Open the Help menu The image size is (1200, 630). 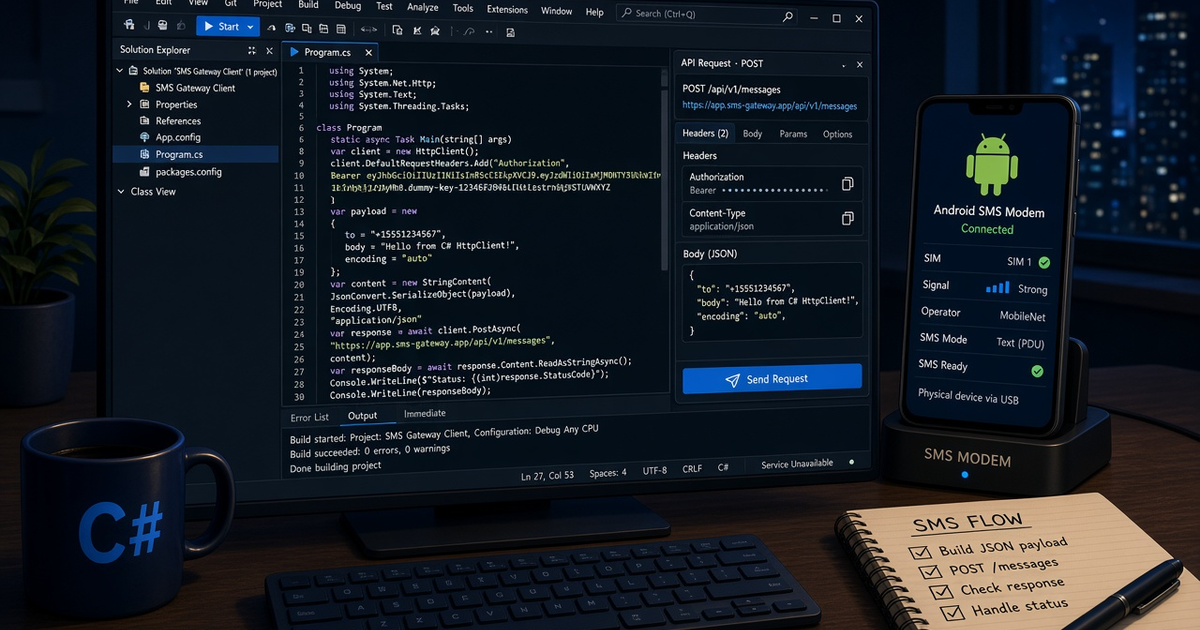595,12
